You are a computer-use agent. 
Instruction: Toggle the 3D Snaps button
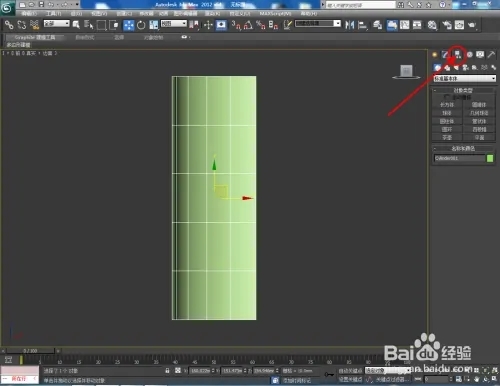(x=236, y=25)
